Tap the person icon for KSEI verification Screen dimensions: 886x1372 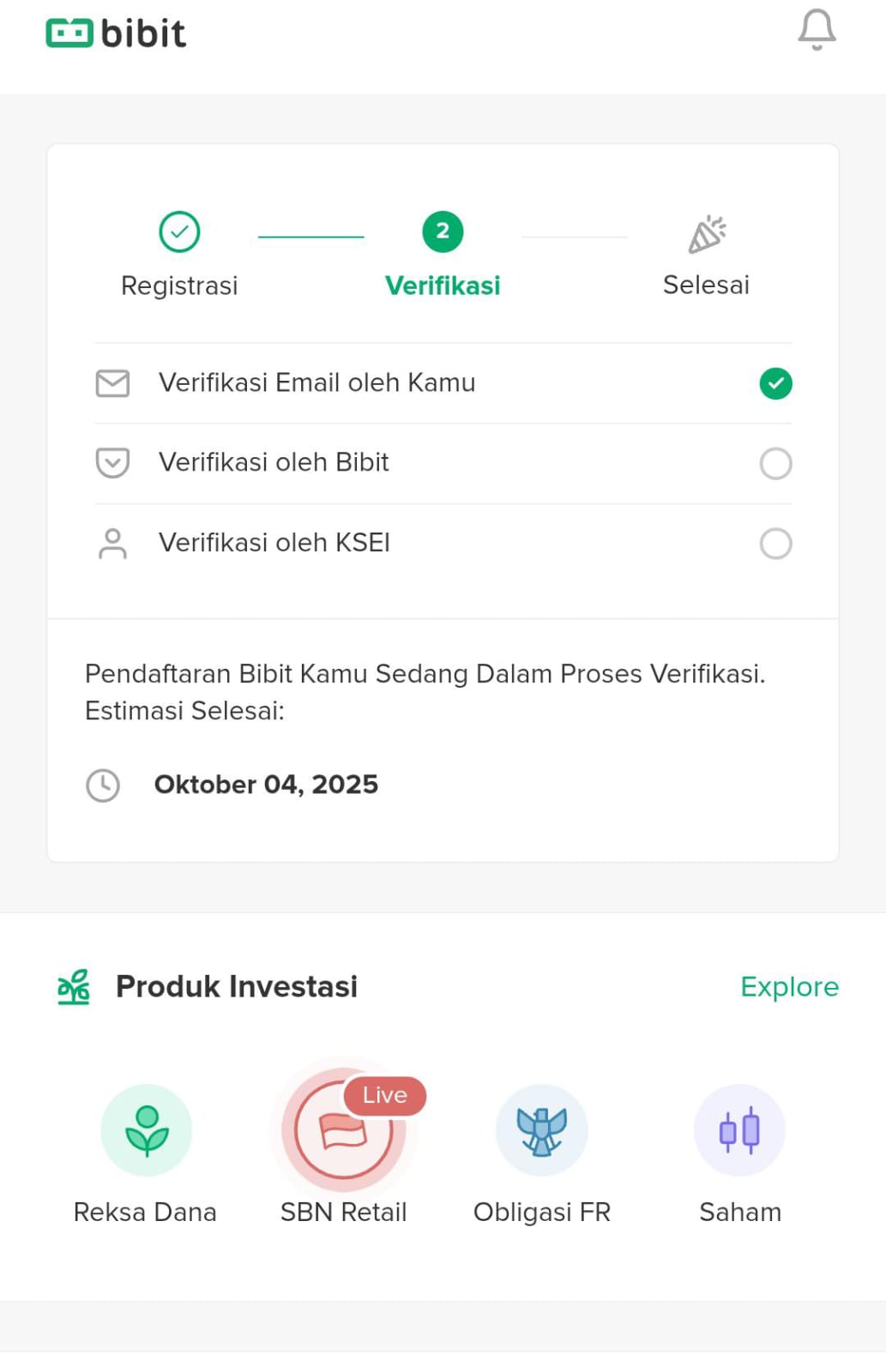pyautogui.click(x=112, y=544)
